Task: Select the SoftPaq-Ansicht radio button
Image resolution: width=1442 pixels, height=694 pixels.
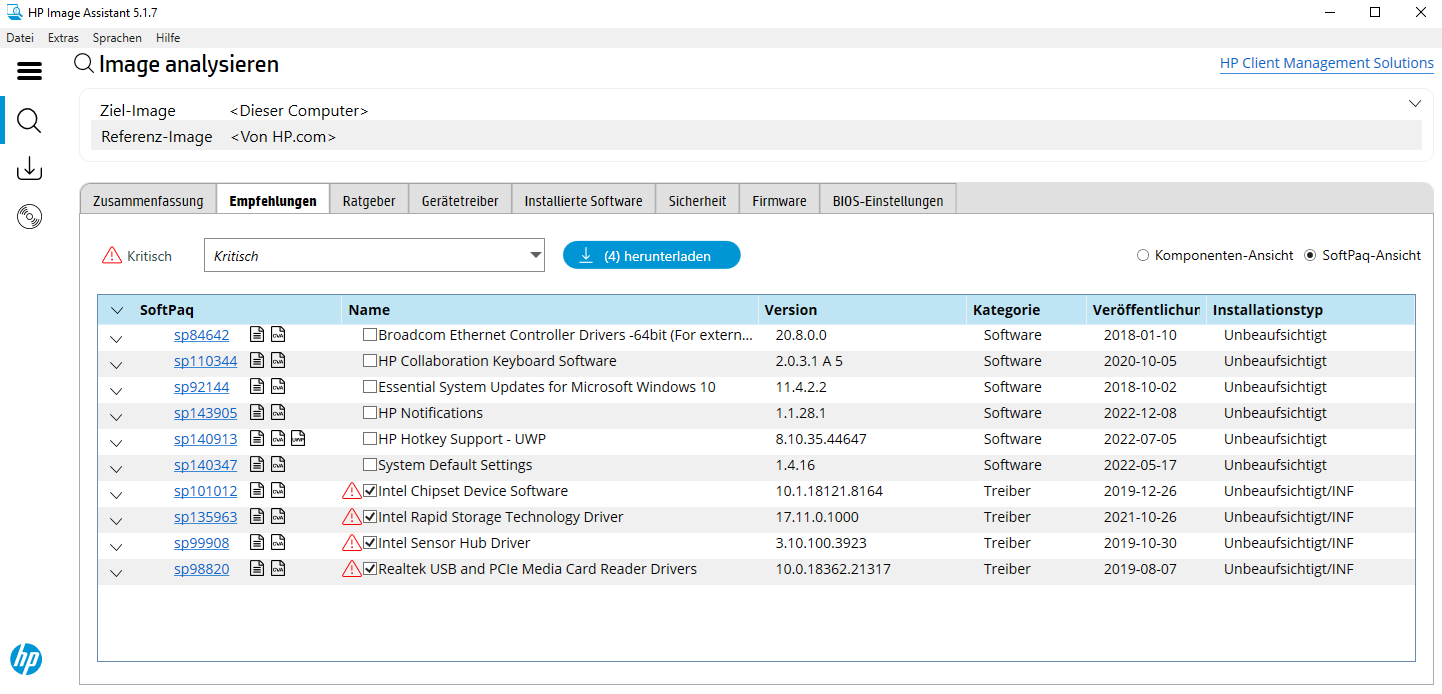Action: (x=1311, y=256)
